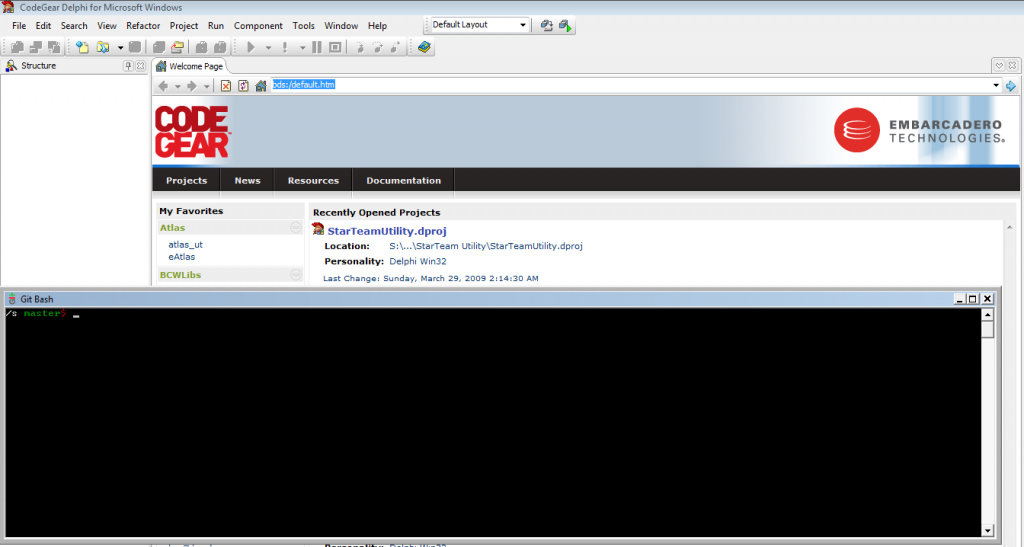Screen dimensions: 1024x547
Task: Switch to the Projects tab
Action: (186, 180)
